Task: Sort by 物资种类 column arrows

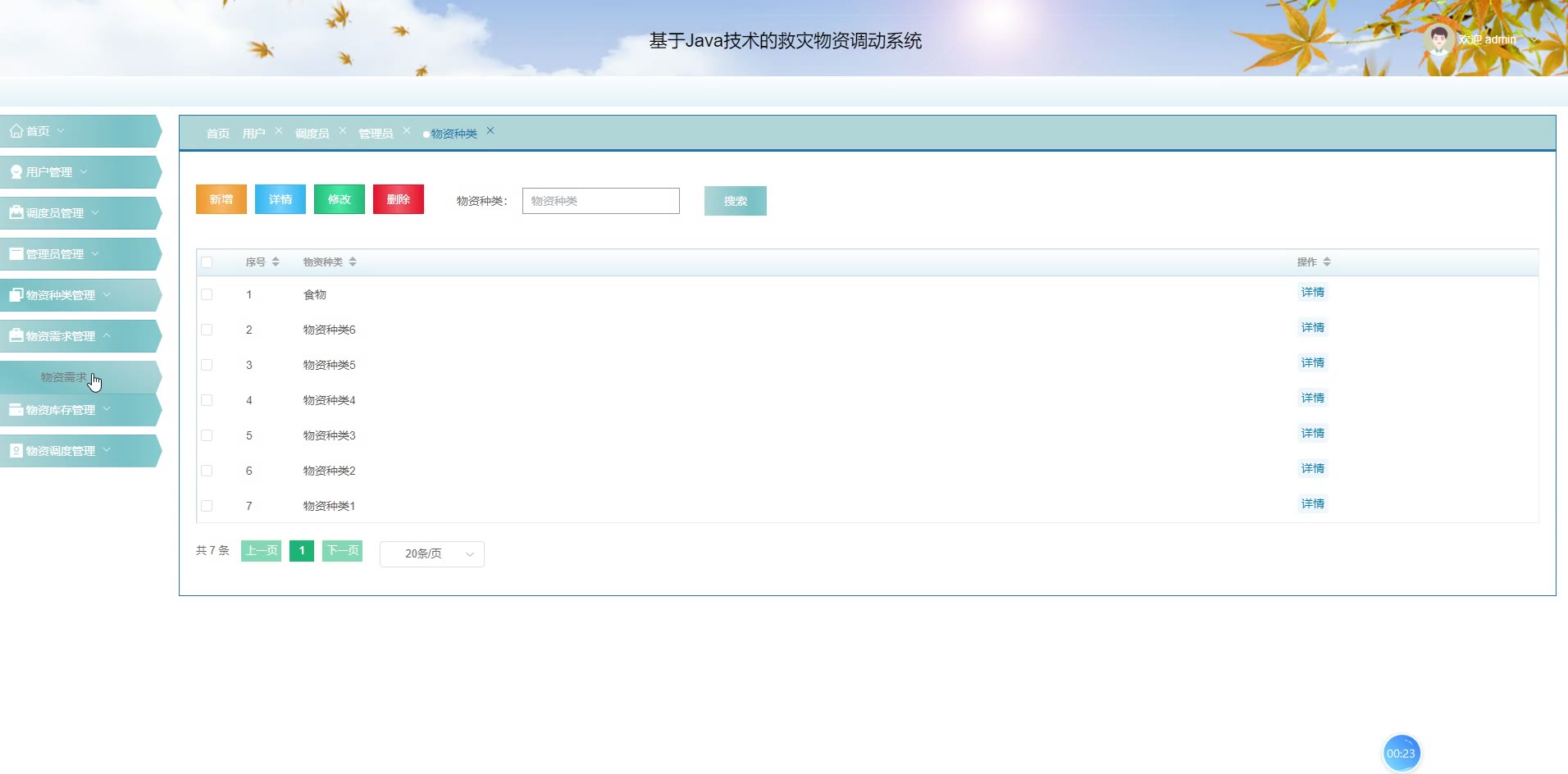Action: pyautogui.click(x=353, y=262)
